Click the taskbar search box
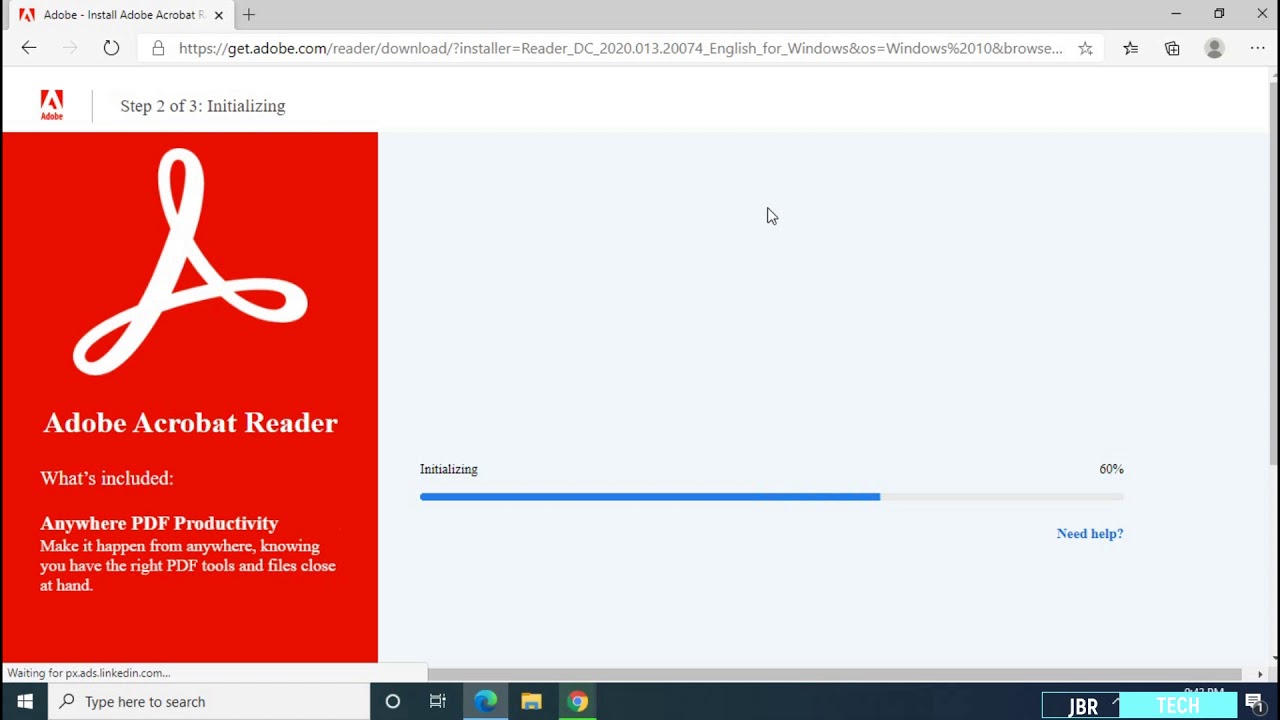1280x720 pixels. click(210, 702)
